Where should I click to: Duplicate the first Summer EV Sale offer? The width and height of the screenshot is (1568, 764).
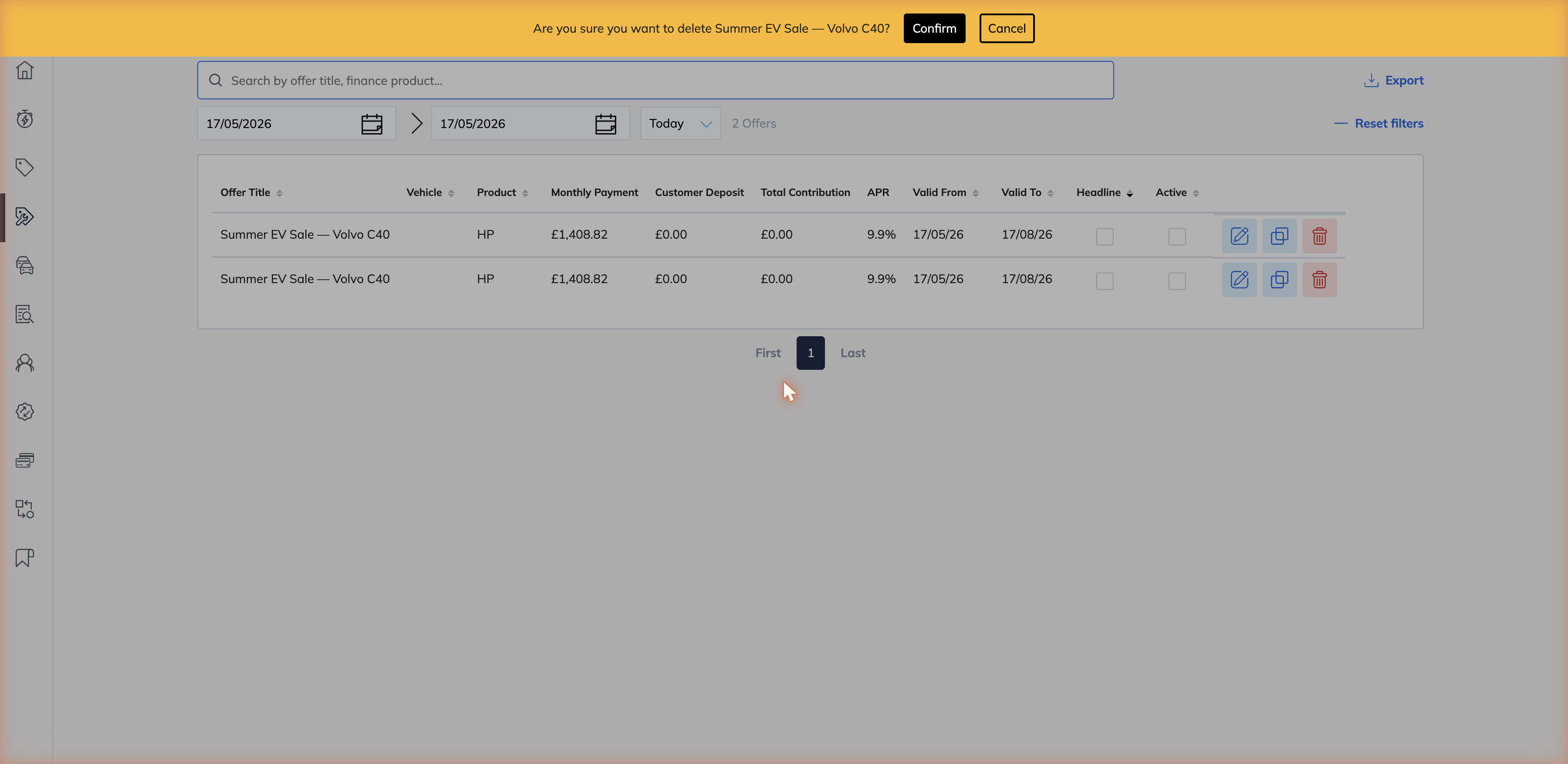pos(1280,236)
